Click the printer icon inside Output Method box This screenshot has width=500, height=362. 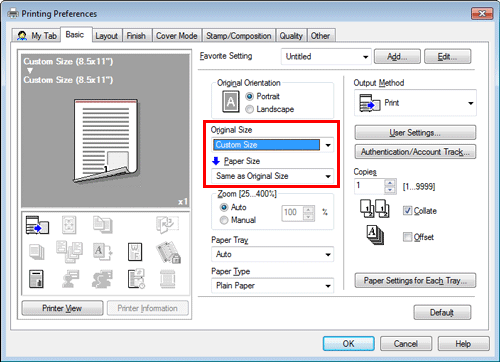tap(369, 103)
